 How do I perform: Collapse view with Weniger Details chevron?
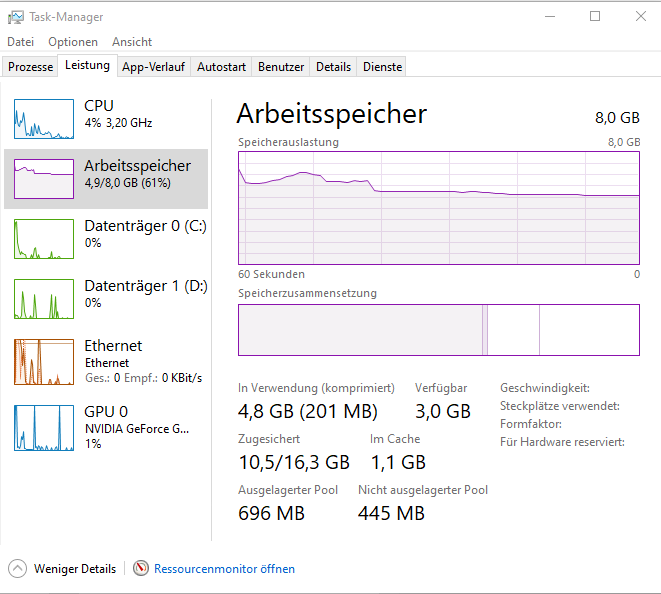pyautogui.click(x=17, y=569)
